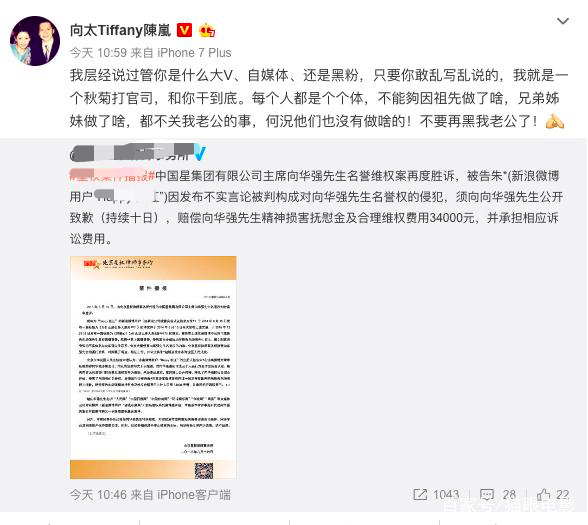Click the reposted post text body
The image size is (588, 525).
click(x=316, y=207)
